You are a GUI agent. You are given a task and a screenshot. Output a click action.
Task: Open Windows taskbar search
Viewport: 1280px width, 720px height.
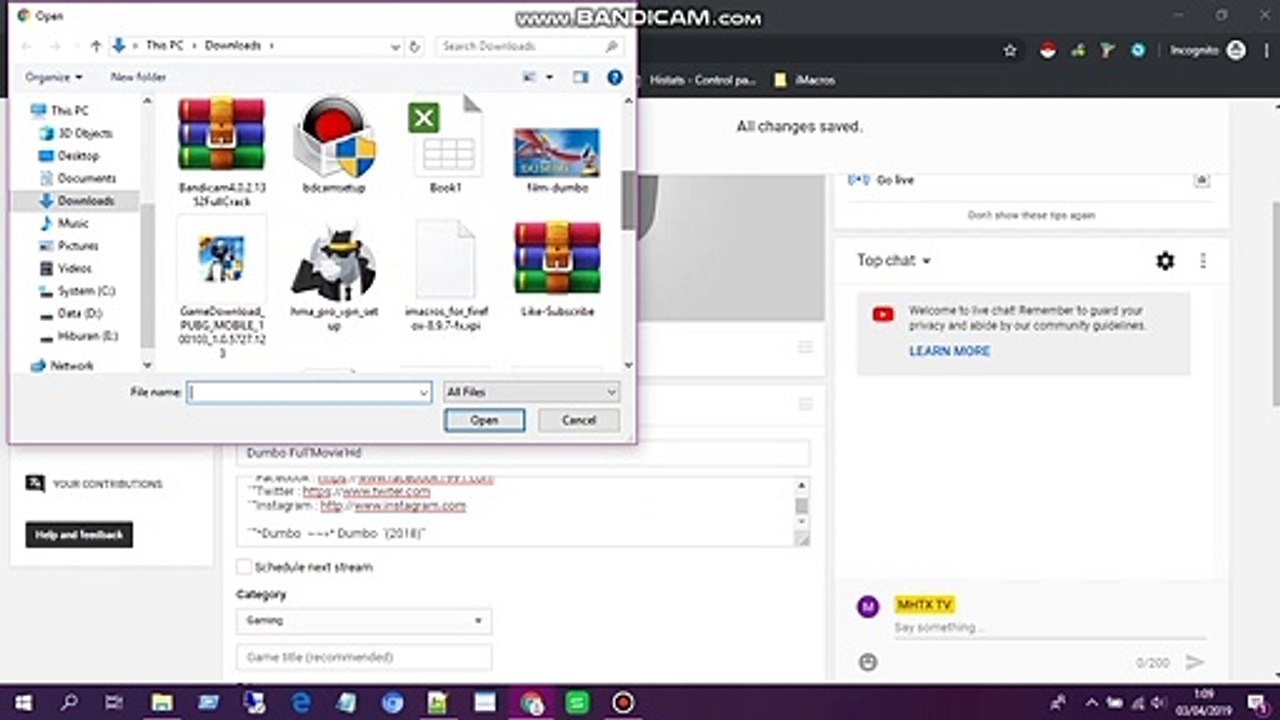[x=69, y=702]
